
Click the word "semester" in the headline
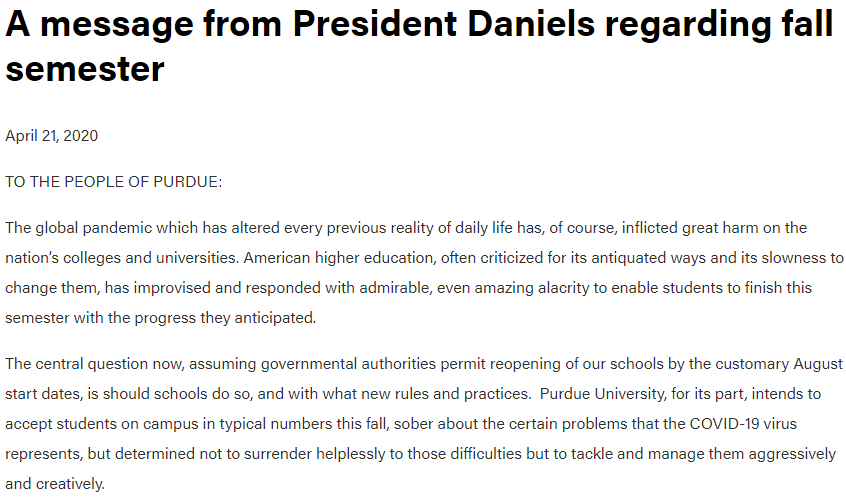click(x=85, y=69)
